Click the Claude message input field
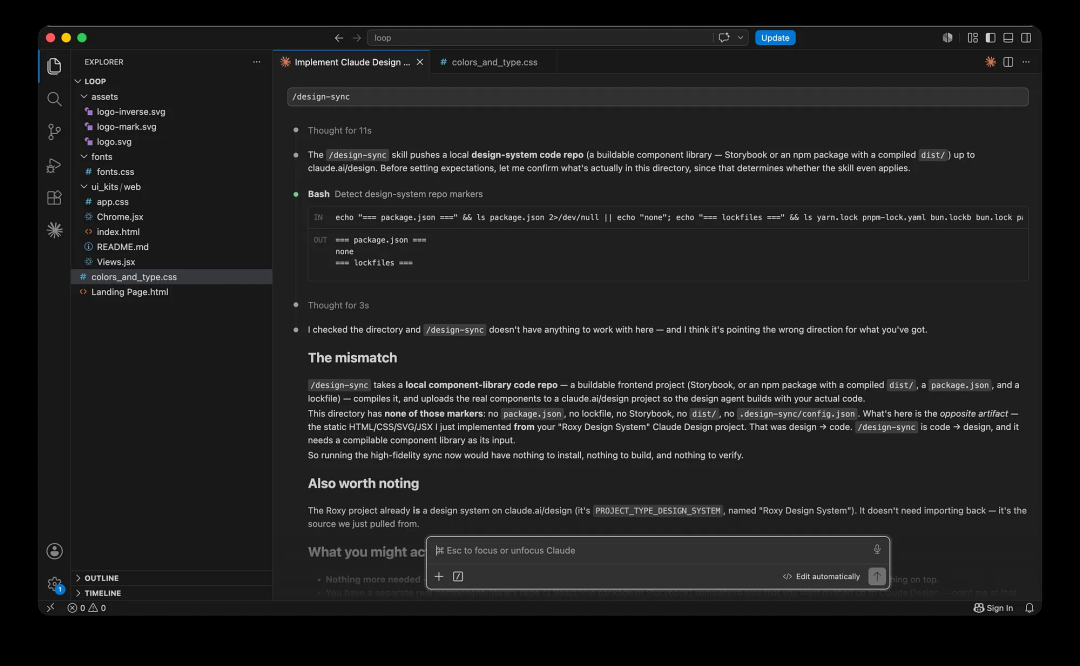This screenshot has width=1080, height=666. [x=651, y=550]
